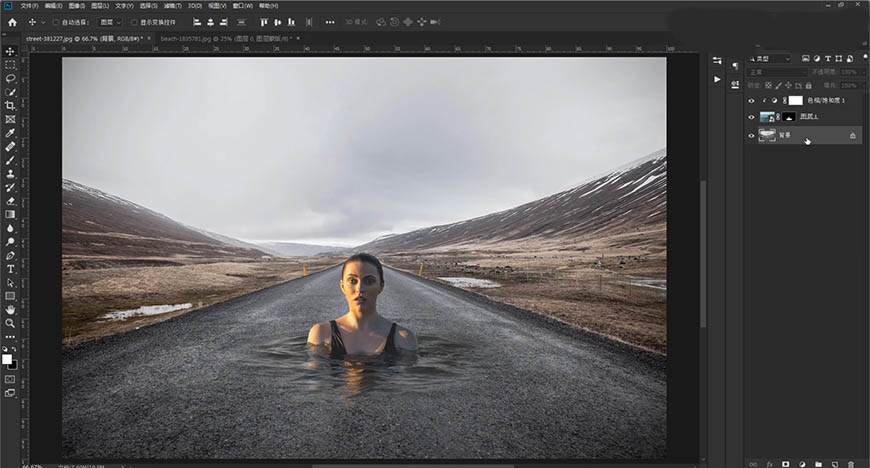Select the Healing Brush tool
Viewport: 870px width, 468px height.
pos(10,147)
